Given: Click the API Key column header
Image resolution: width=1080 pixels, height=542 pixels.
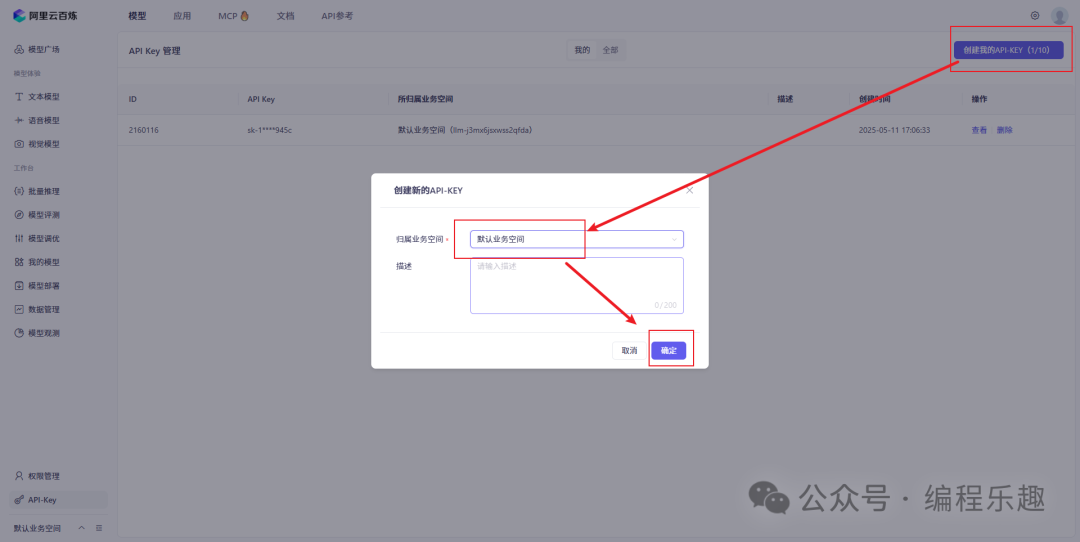Looking at the screenshot, I should tap(261, 99).
